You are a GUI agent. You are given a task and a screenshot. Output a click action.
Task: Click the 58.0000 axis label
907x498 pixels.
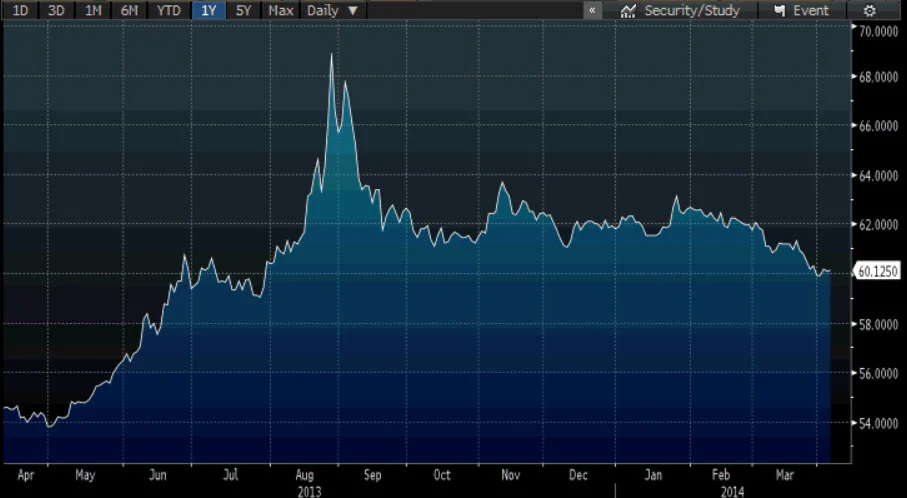point(878,324)
